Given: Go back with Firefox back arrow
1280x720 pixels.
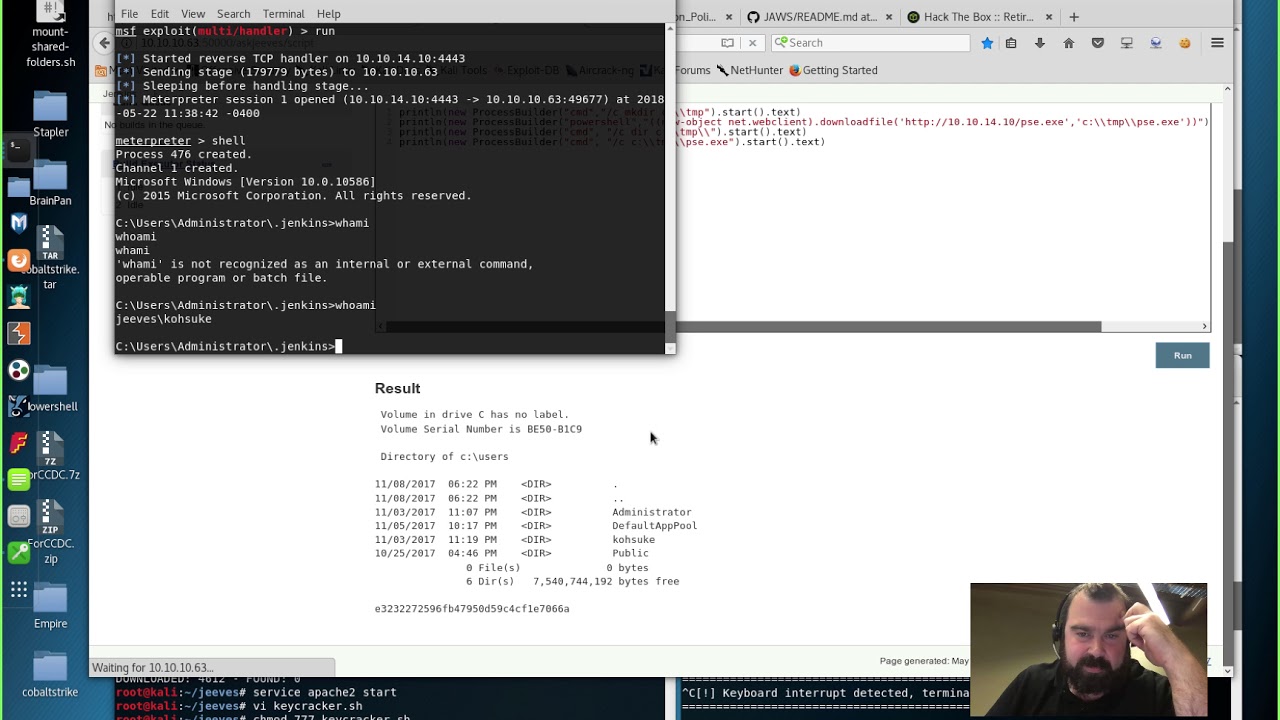Looking at the screenshot, I should pos(104,43).
